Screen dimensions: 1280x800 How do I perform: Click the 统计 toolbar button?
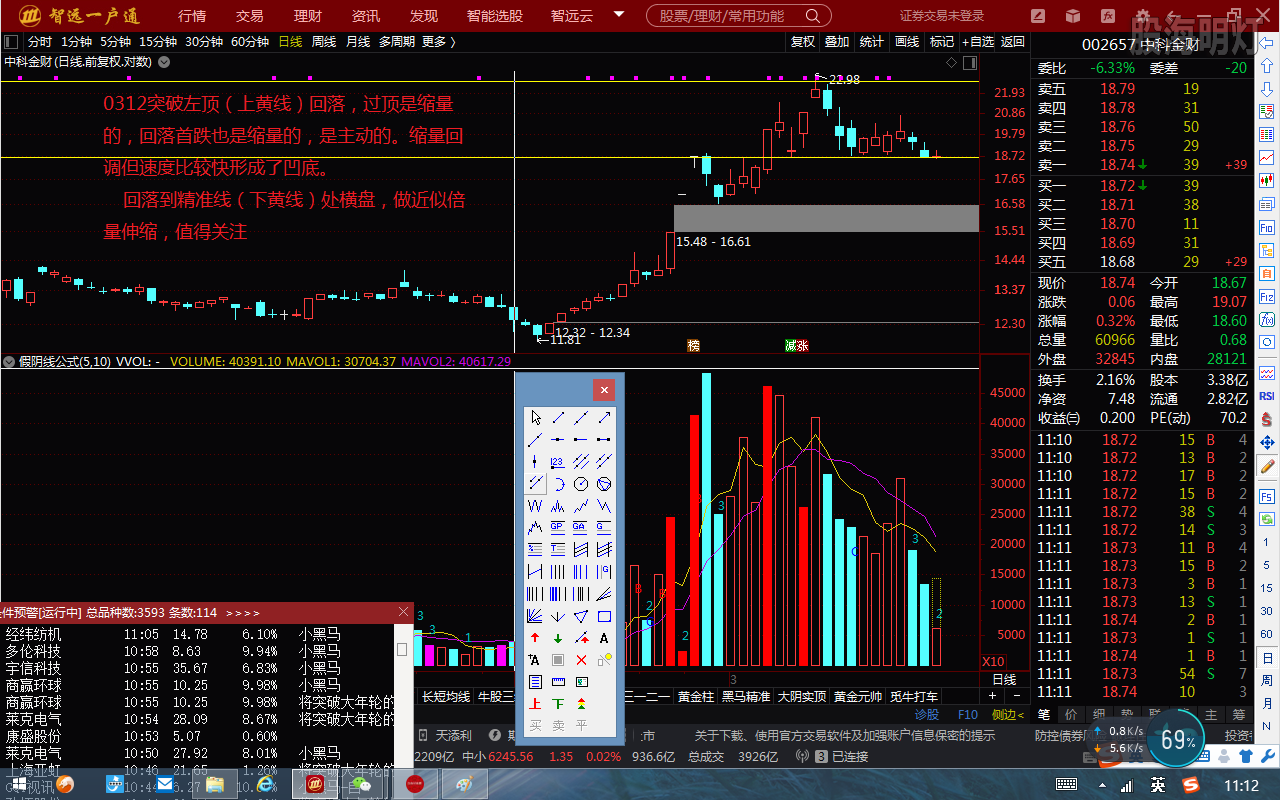click(872, 41)
